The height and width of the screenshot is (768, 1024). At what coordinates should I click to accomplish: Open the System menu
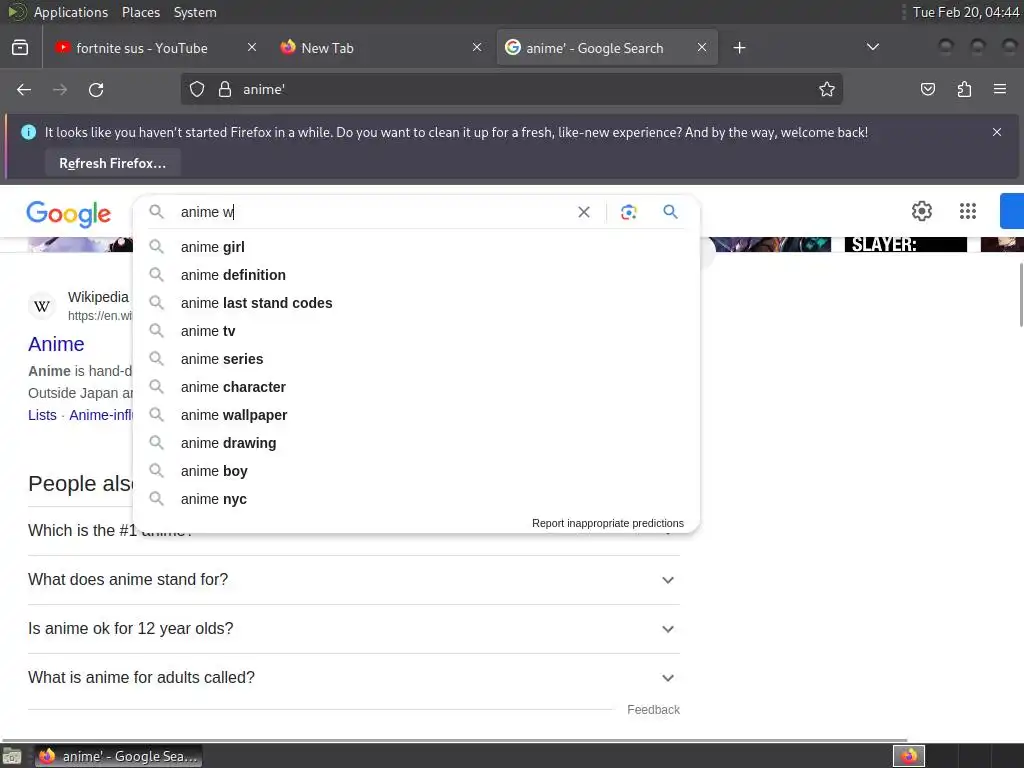click(195, 12)
